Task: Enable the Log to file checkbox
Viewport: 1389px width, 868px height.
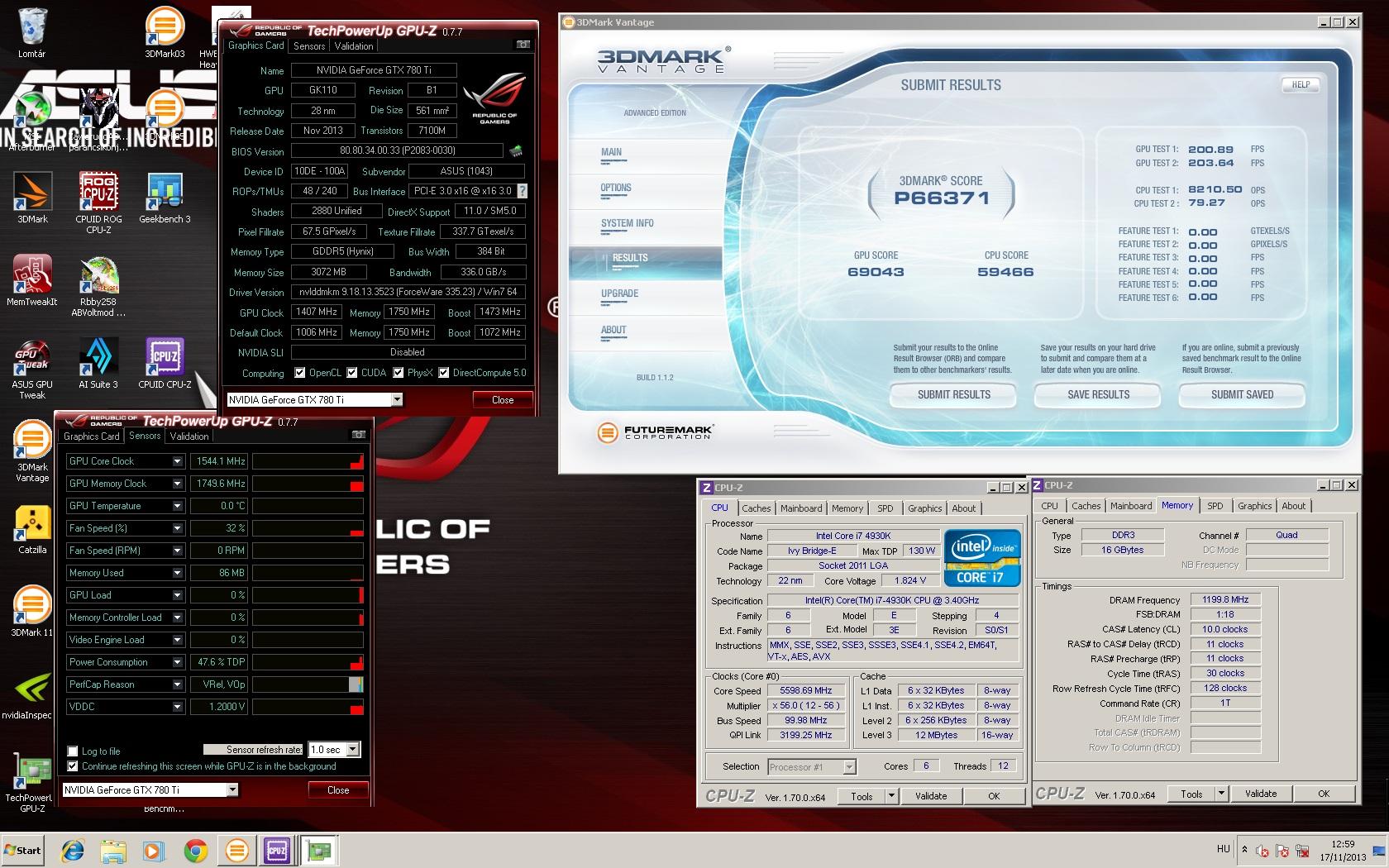Action: (73, 751)
